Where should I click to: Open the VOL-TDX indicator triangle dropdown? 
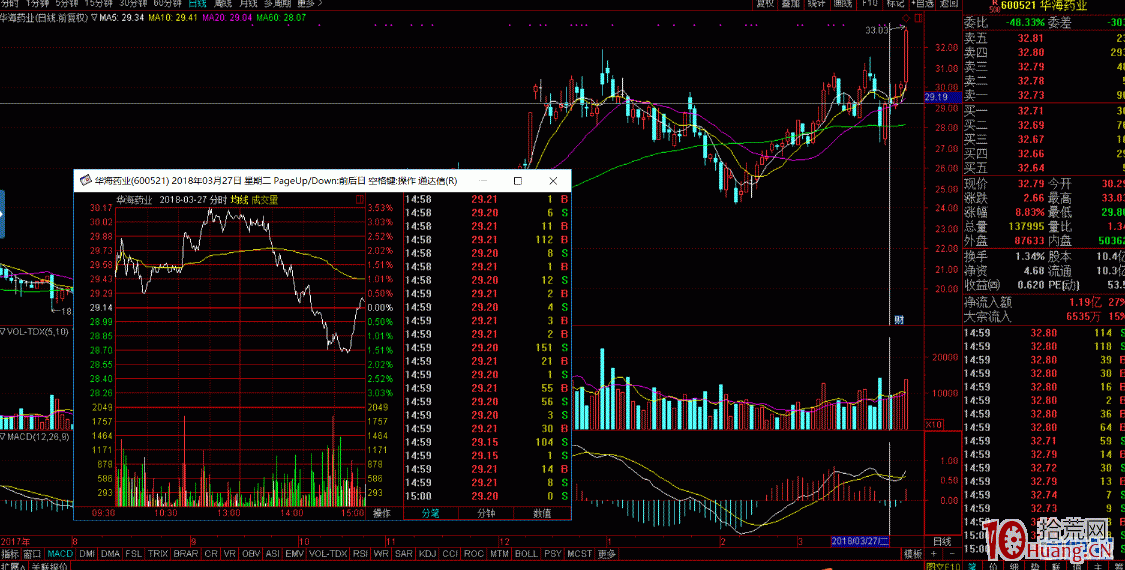pos(3,332)
